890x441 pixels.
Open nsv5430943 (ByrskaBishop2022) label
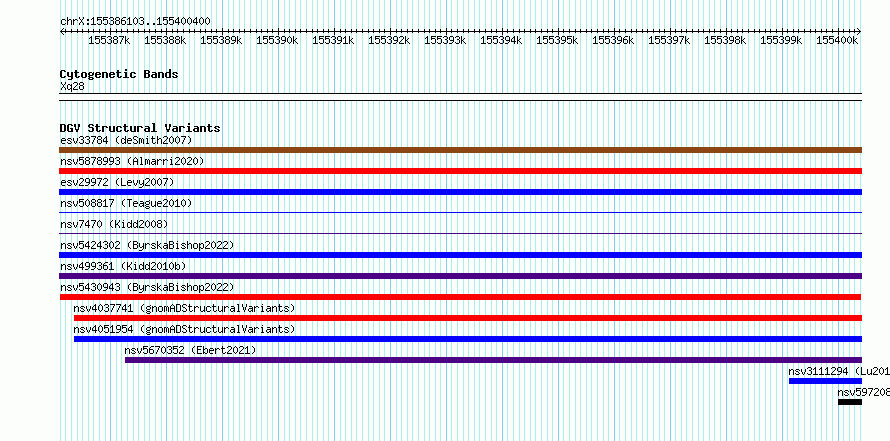click(x=147, y=287)
